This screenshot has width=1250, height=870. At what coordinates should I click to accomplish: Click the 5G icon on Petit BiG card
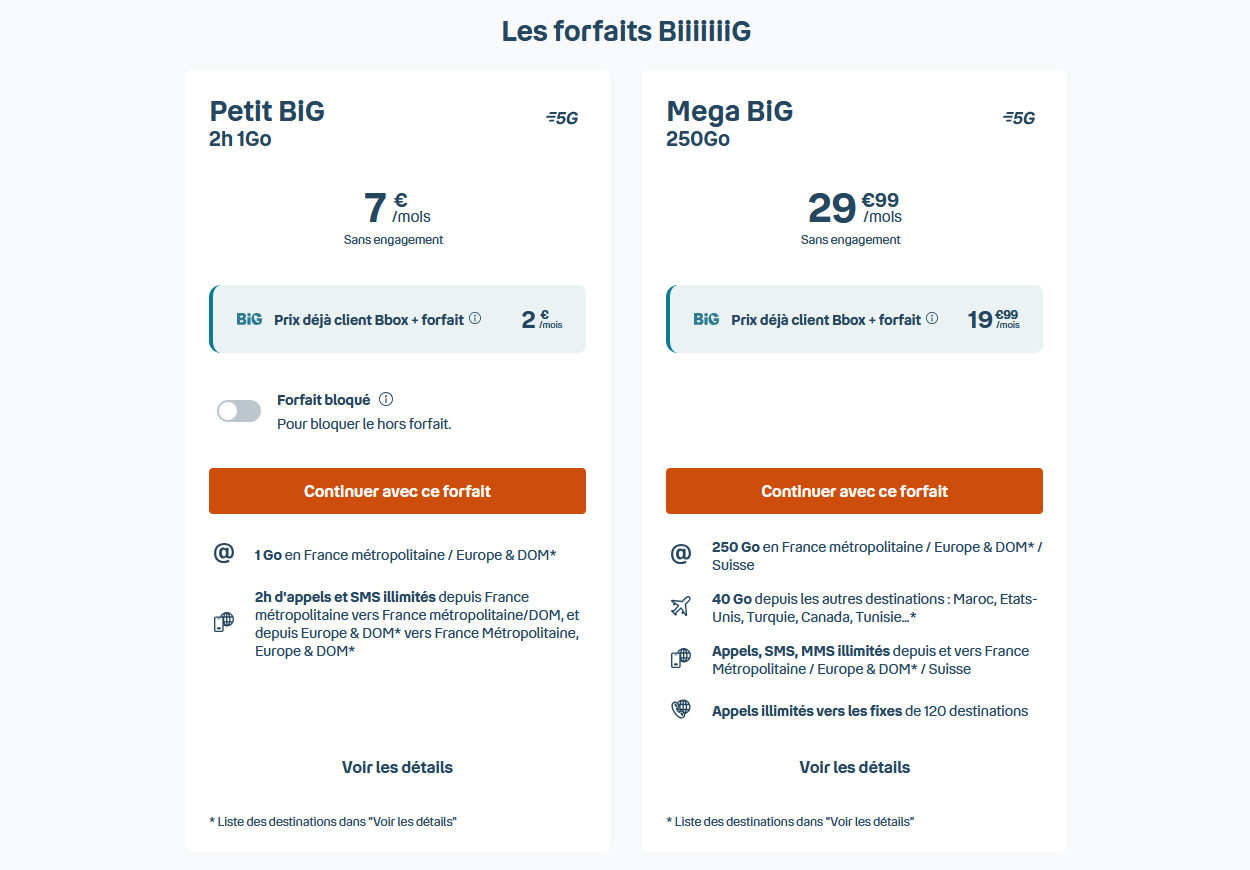(x=562, y=118)
